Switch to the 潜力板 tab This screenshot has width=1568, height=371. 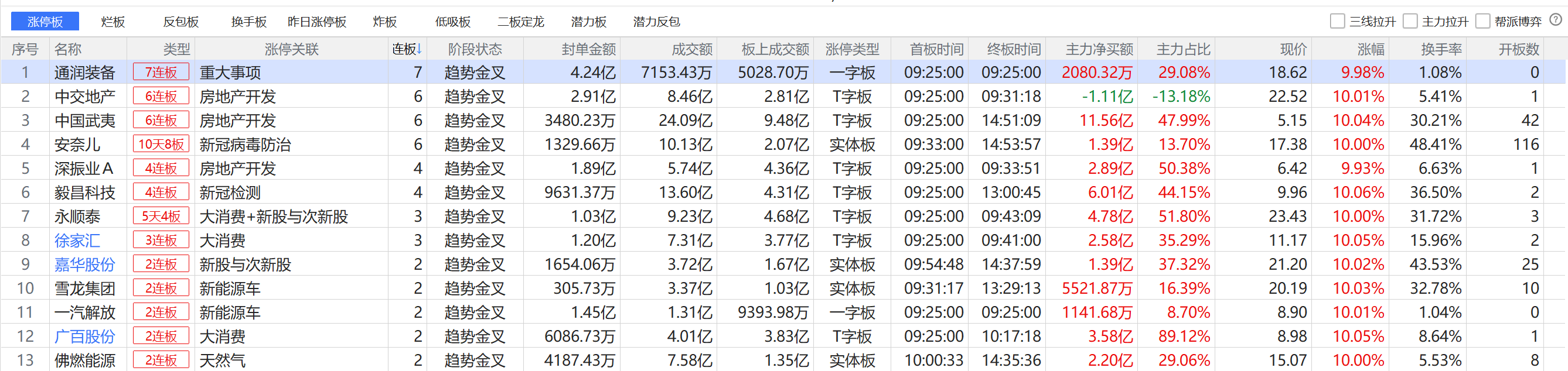click(589, 22)
